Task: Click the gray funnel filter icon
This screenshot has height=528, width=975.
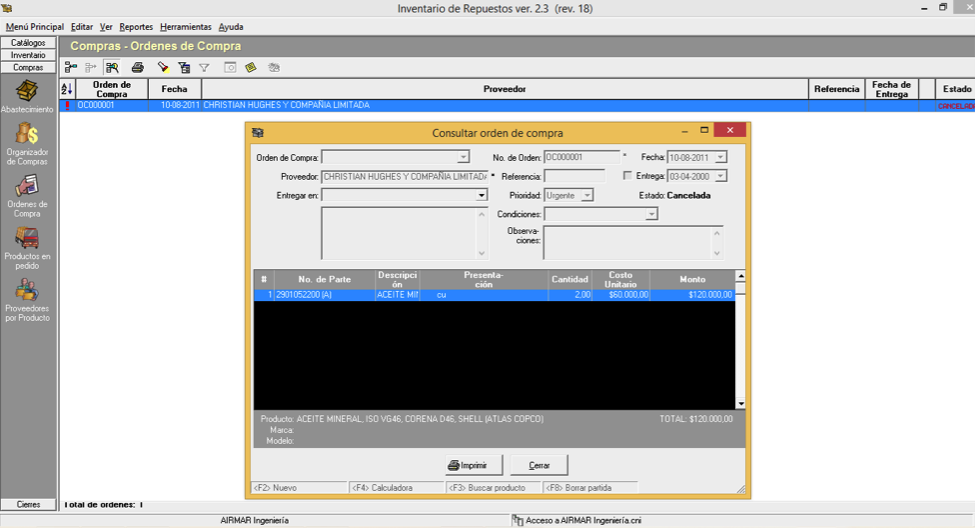Action: [204, 67]
